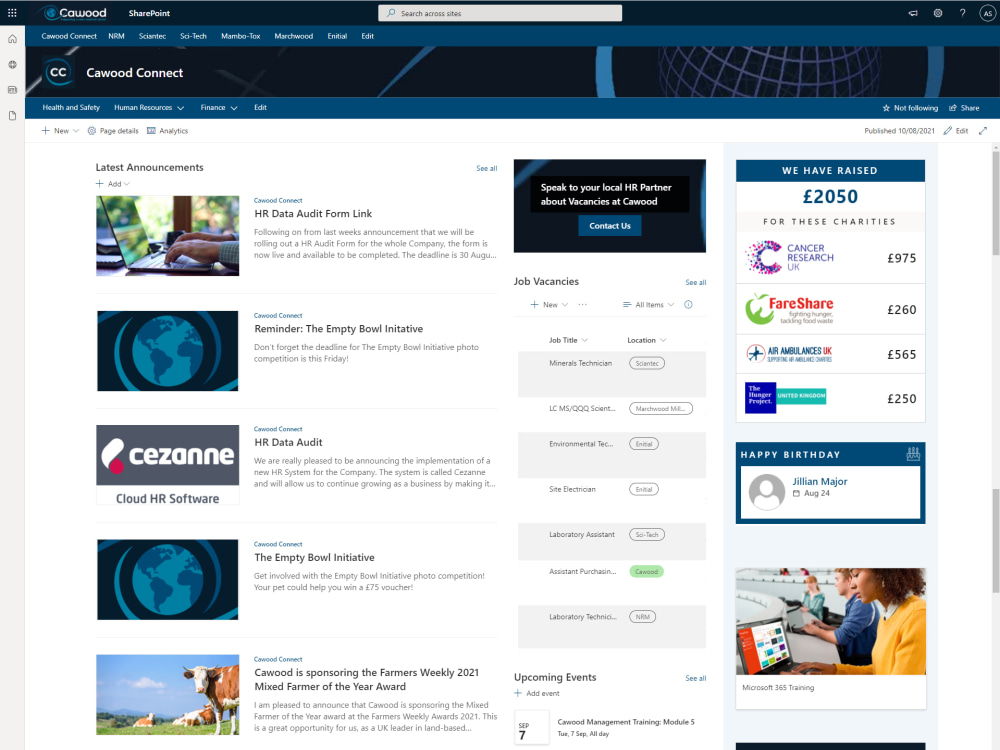1000x750 pixels.
Task: Click the Contact Us button
Action: 609,226
